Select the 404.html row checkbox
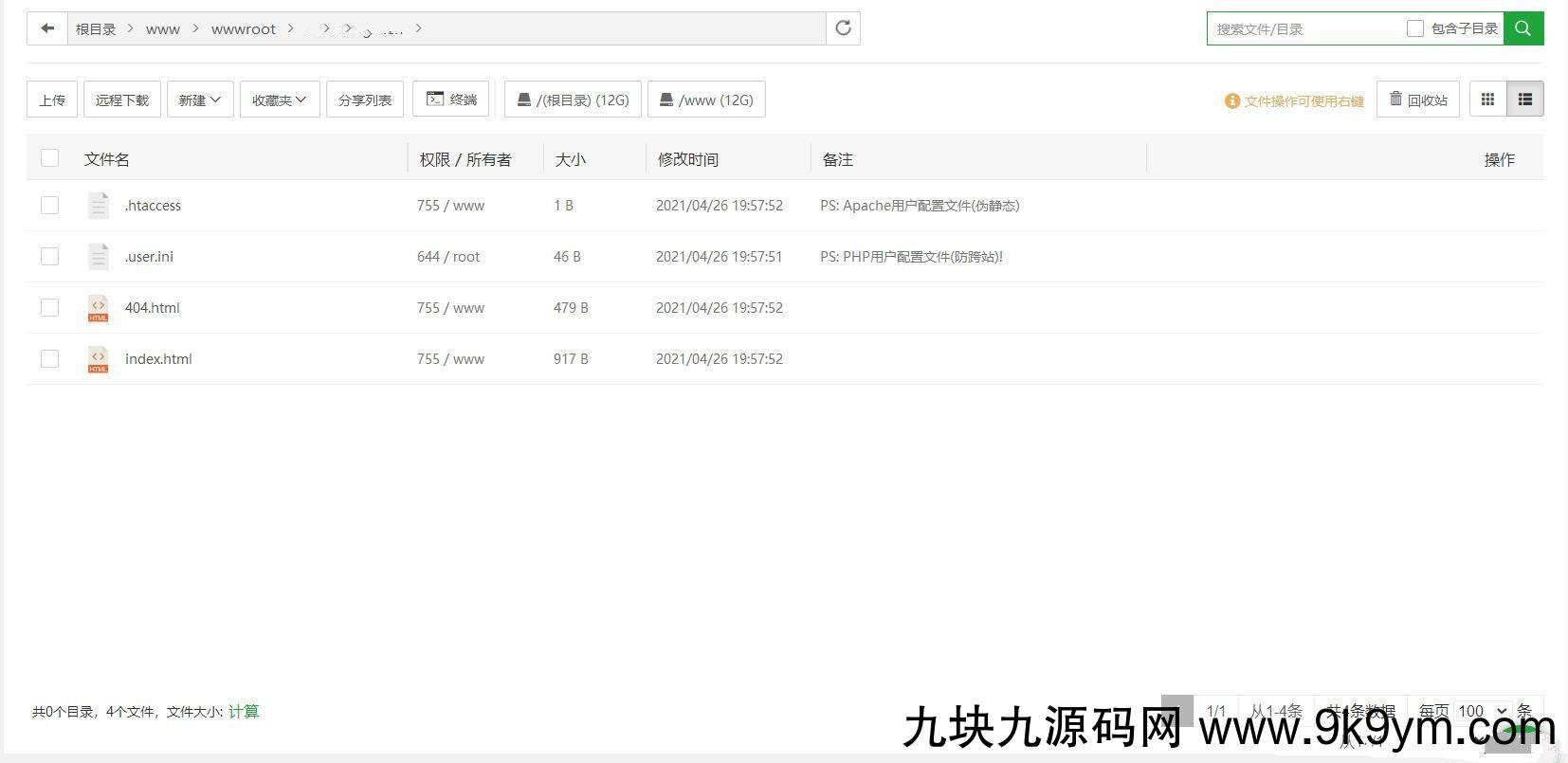 click(x=50, y=308)
